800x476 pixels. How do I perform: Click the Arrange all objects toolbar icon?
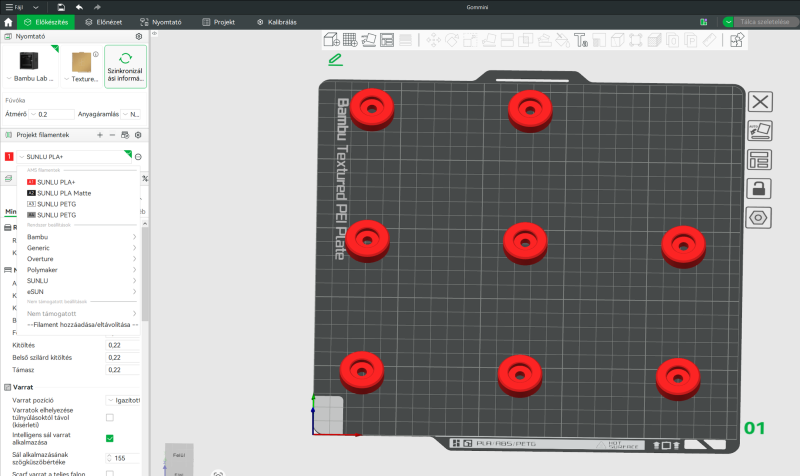point(387,40)
